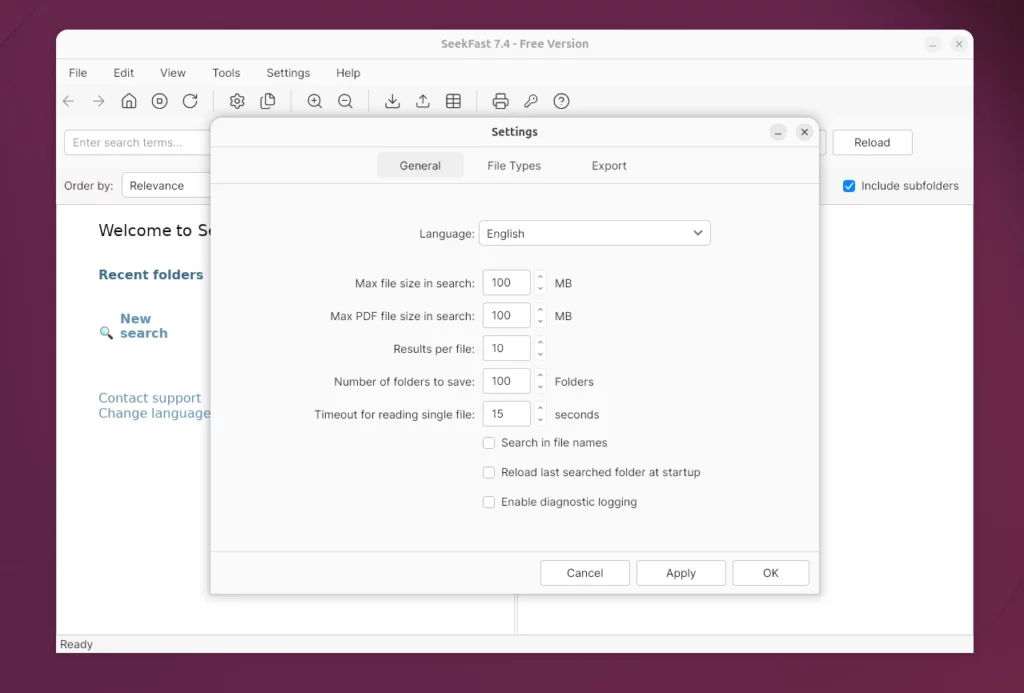The width and height of the screenshot is (1024, 693).
Task: Click the help question mark icon
Action: pyautogui.click(x=562, y=101)
